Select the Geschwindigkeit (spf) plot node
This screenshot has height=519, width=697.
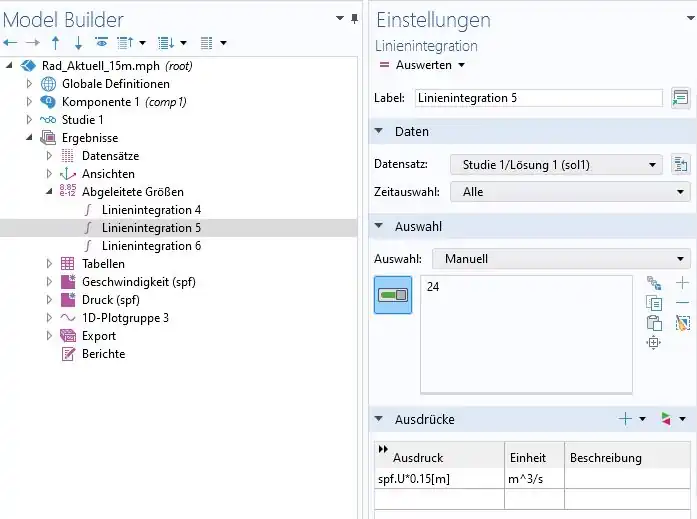138,282
